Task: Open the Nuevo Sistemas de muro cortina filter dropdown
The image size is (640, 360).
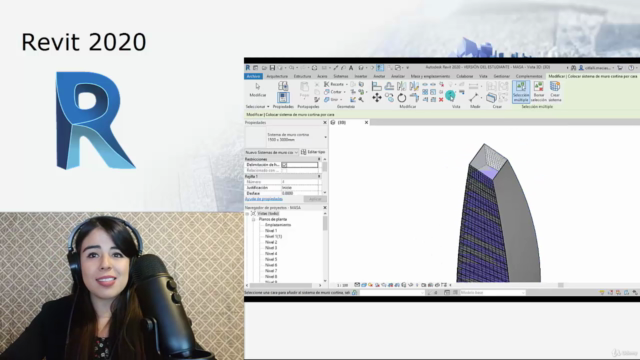Action: (x=296, y=152)
